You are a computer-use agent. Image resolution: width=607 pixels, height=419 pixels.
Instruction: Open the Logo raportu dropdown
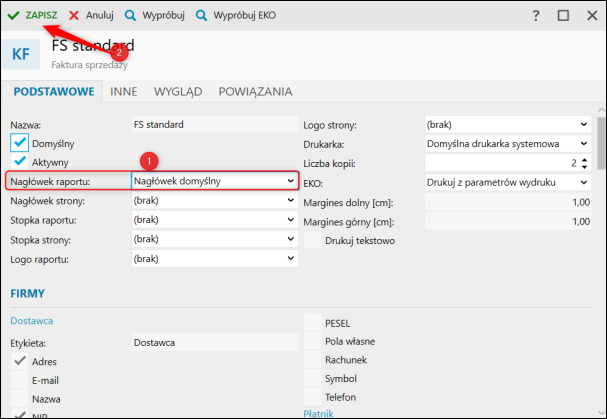215,258
